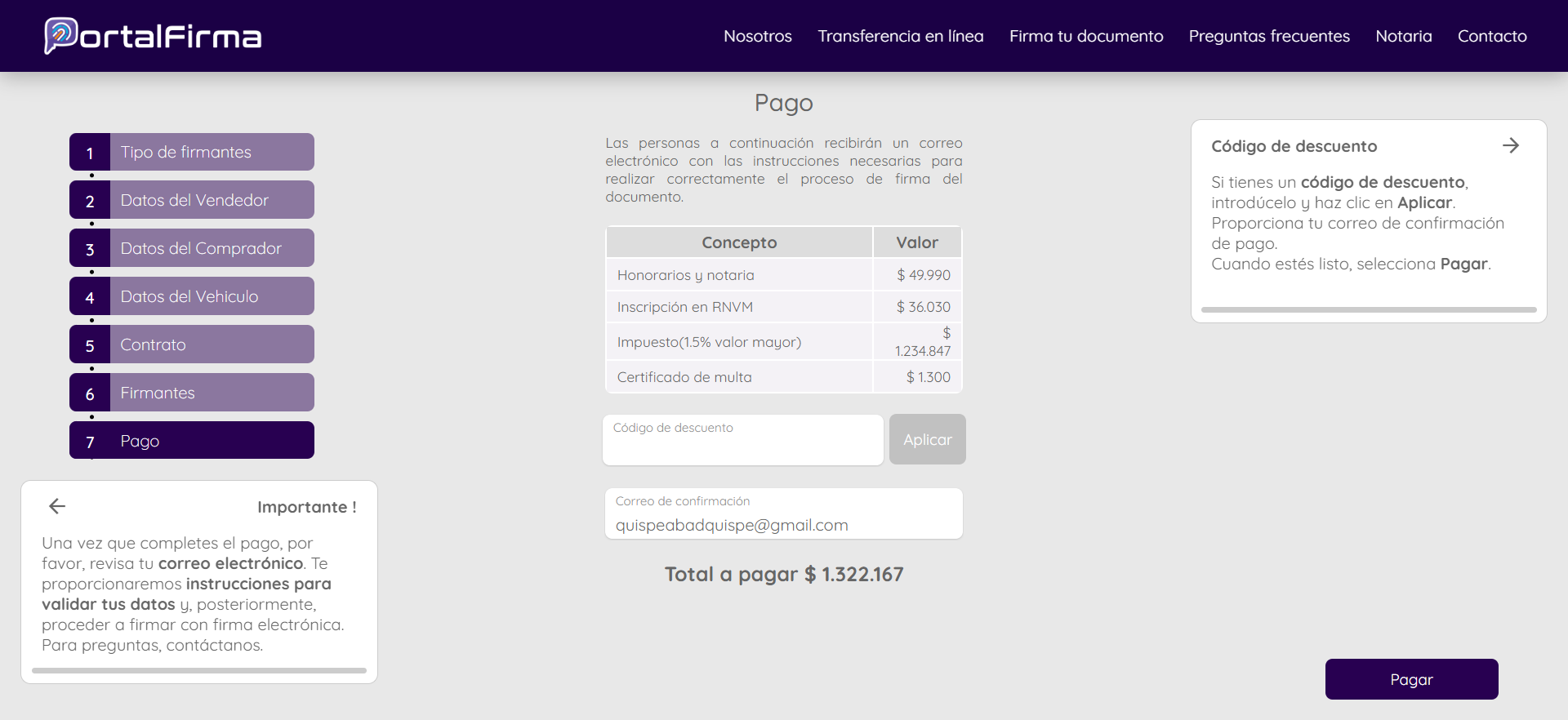
Task: Click the left arrow in Importante card
Action: pyautogui.click(x=57, y=506)
